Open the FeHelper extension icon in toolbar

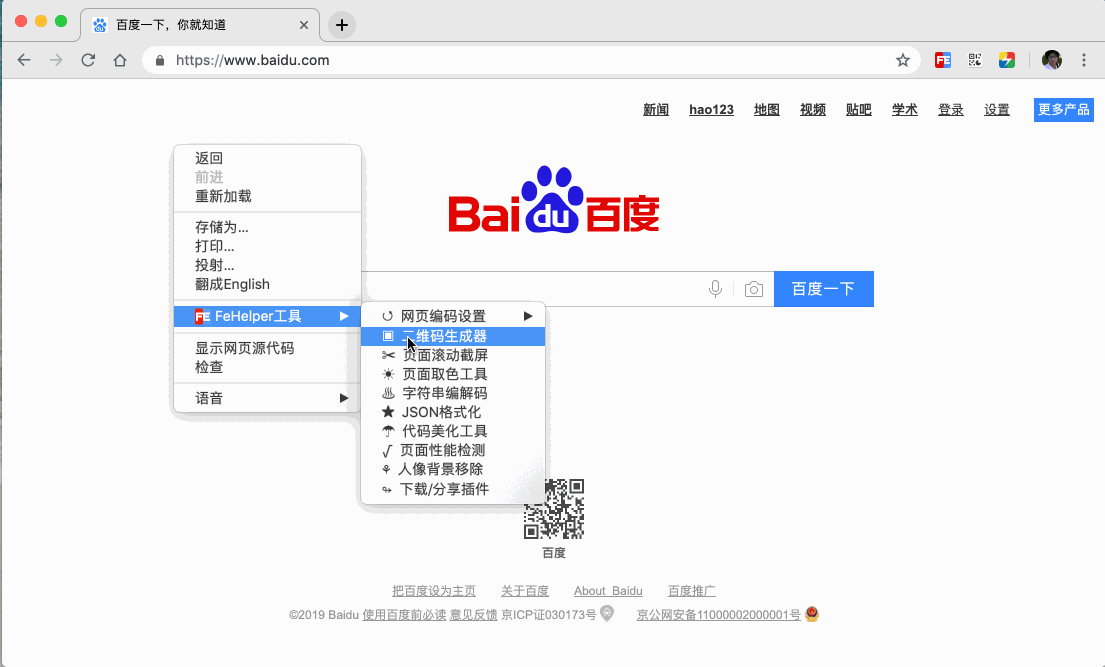(942, 60)
